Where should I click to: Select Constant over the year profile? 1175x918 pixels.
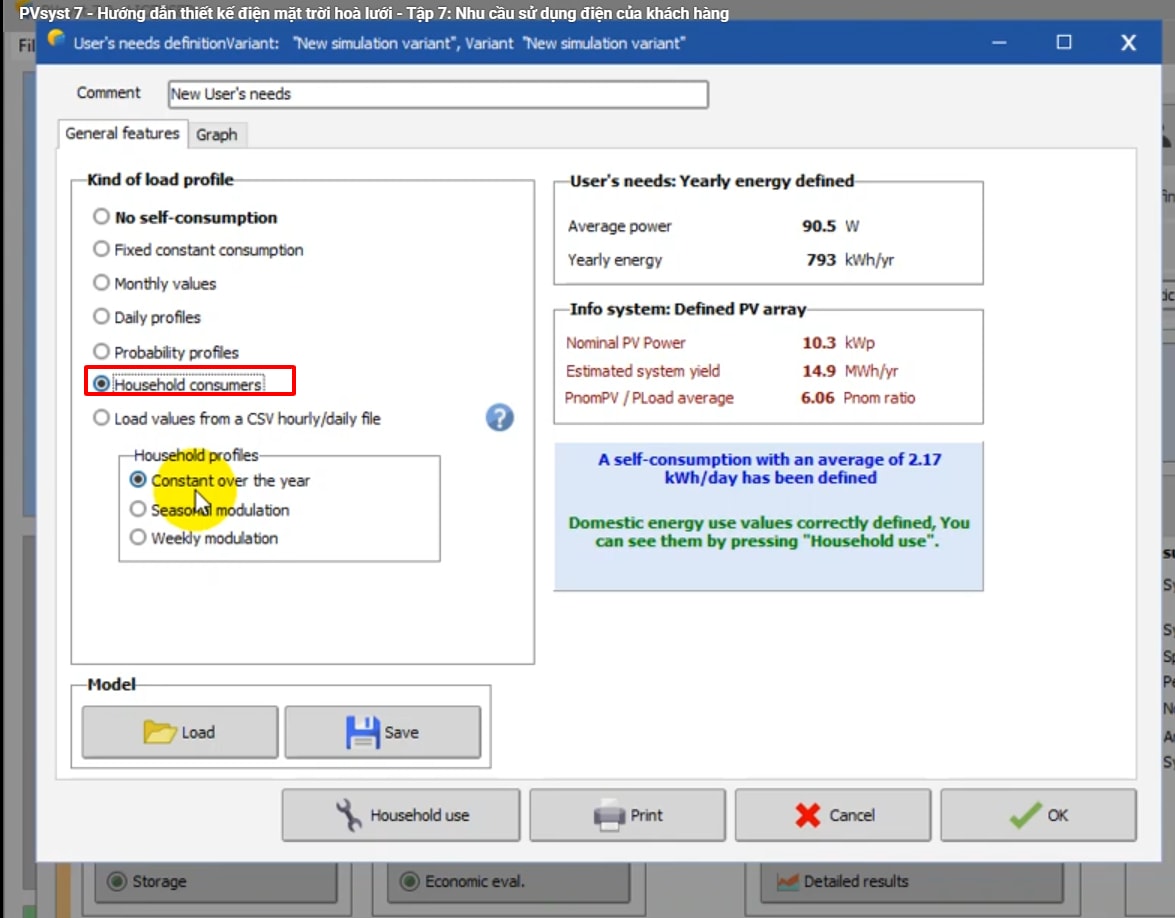coord(138,480)
